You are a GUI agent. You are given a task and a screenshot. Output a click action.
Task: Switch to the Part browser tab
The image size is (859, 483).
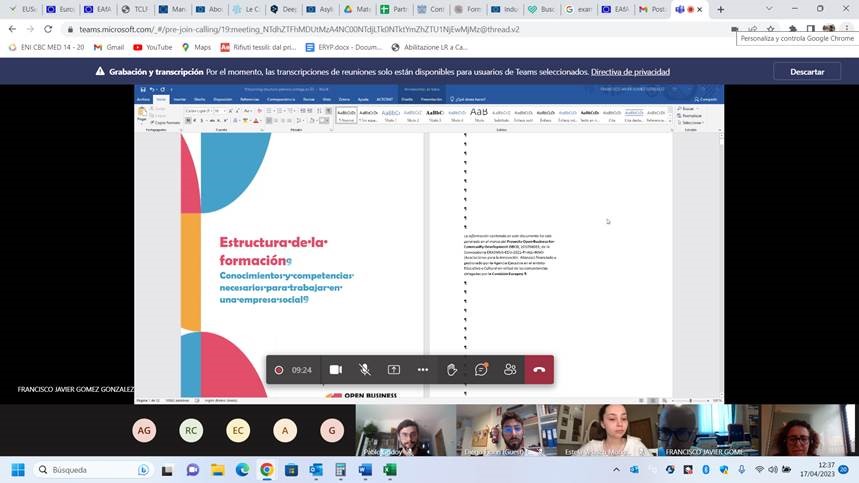coord(394,9)
